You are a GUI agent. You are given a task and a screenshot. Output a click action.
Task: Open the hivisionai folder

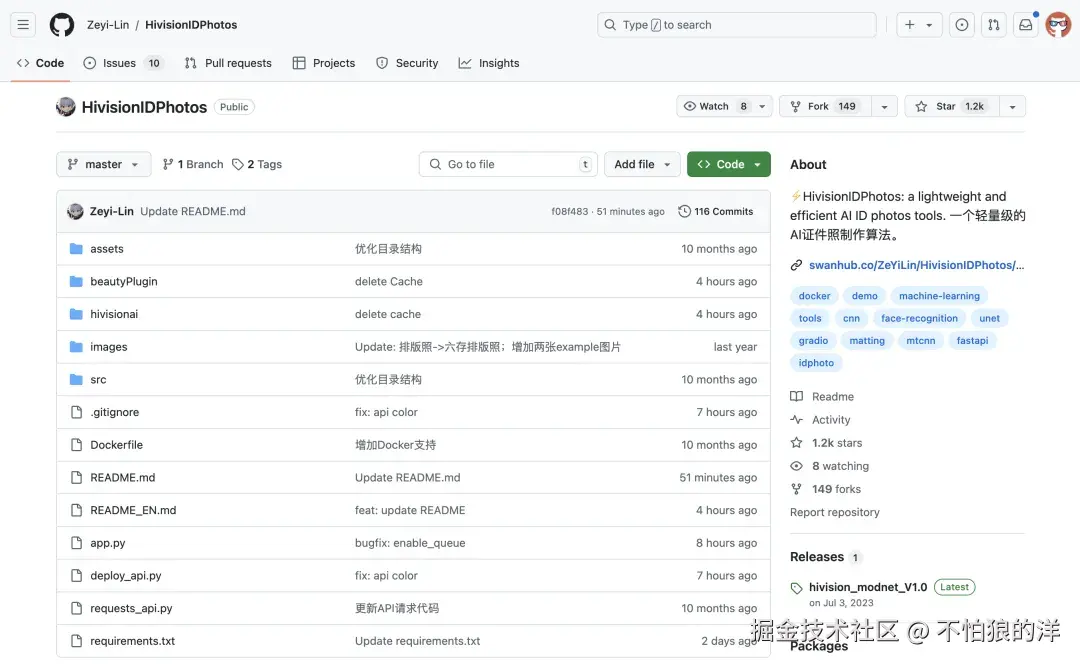[x=114, y=314]
